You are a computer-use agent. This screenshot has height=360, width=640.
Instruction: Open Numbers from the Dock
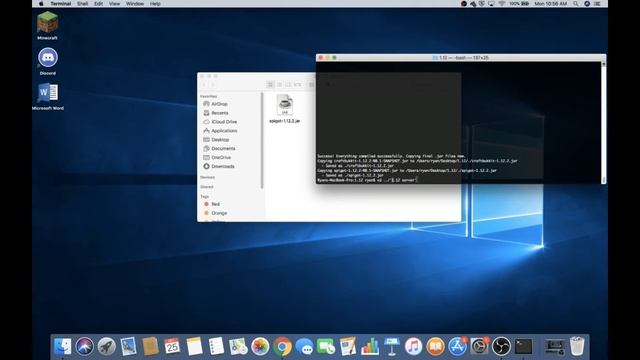[370, 347]
